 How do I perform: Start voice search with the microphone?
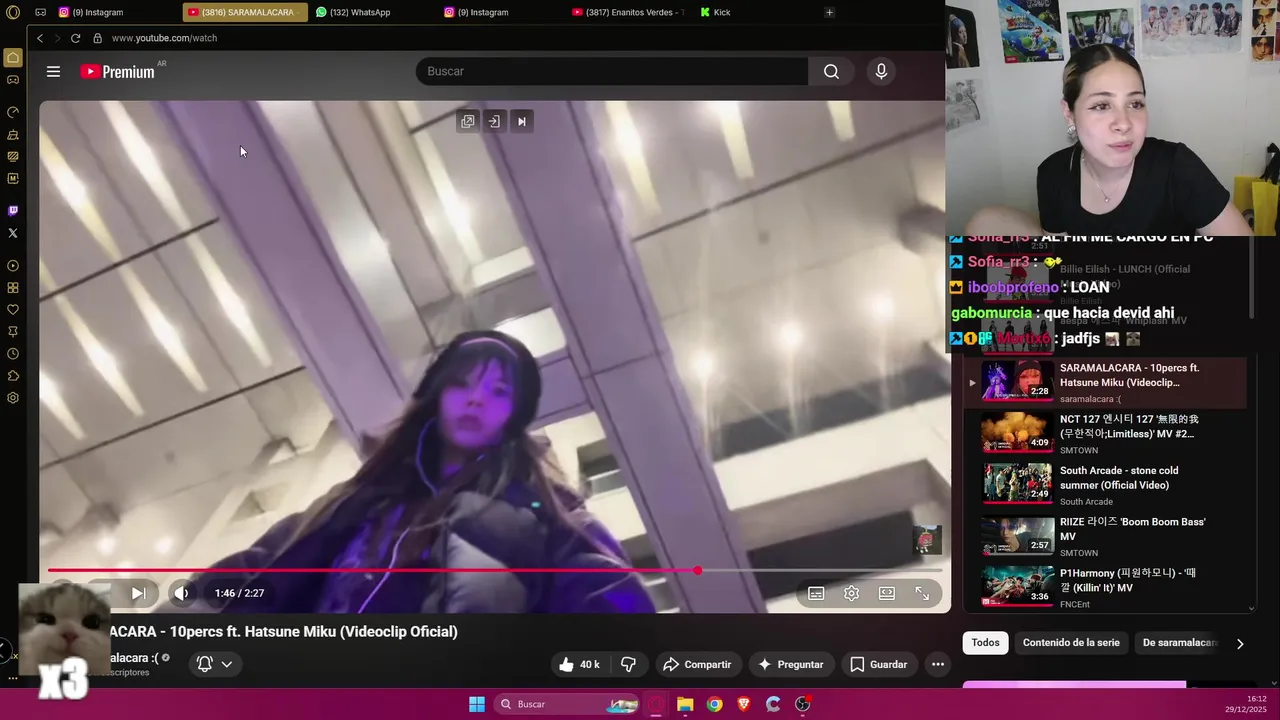[x=881, y=71]
